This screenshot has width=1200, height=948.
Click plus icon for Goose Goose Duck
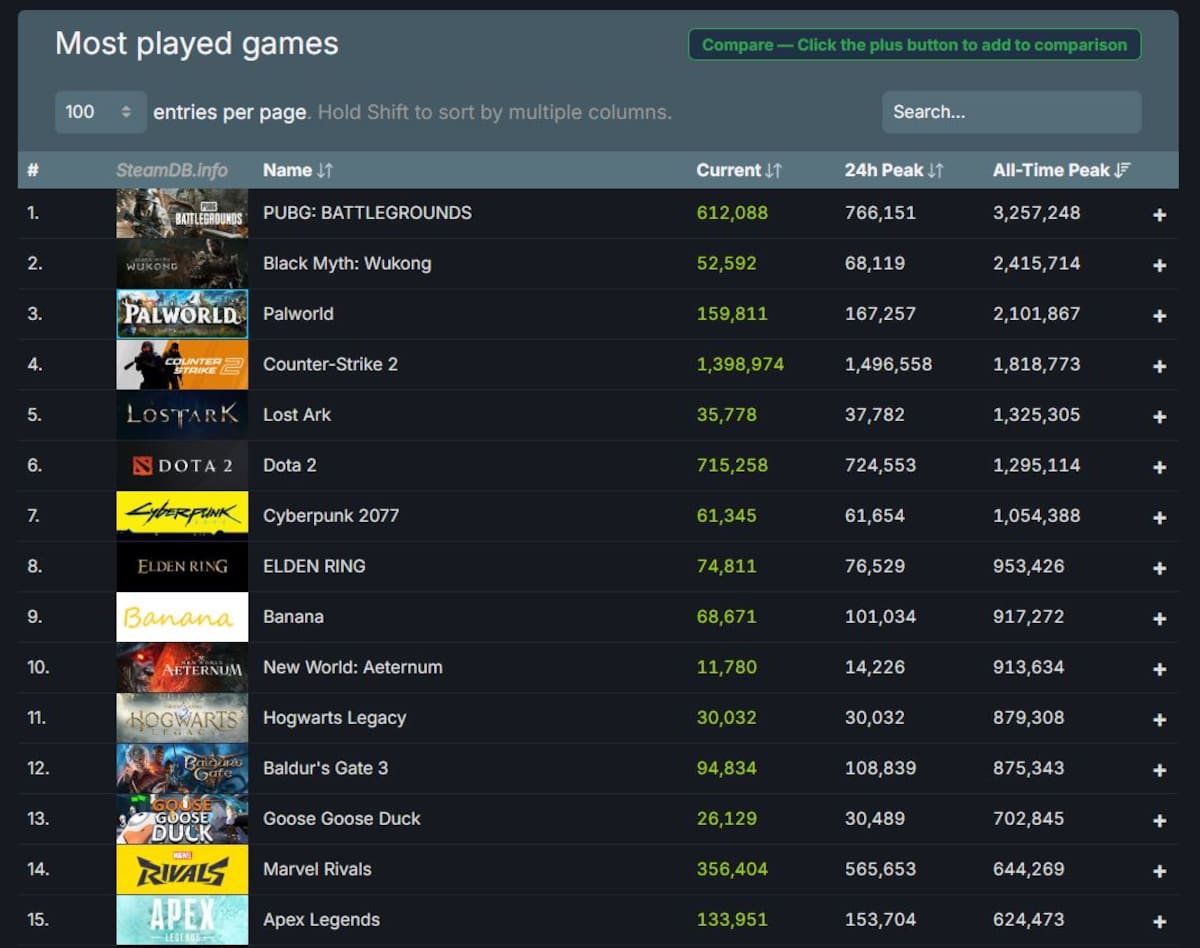[x=1159, y=821]
